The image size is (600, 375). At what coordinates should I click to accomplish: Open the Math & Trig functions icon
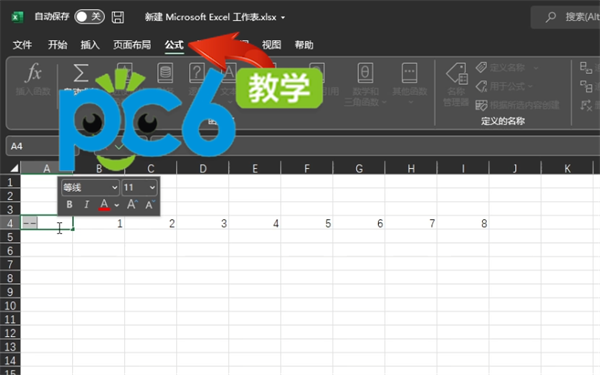pos(365,73)
